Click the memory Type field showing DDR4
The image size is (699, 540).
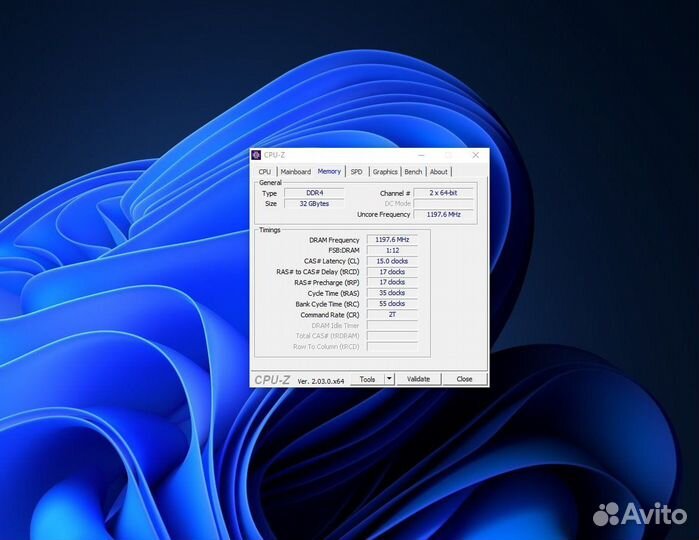tap(314, 193)
